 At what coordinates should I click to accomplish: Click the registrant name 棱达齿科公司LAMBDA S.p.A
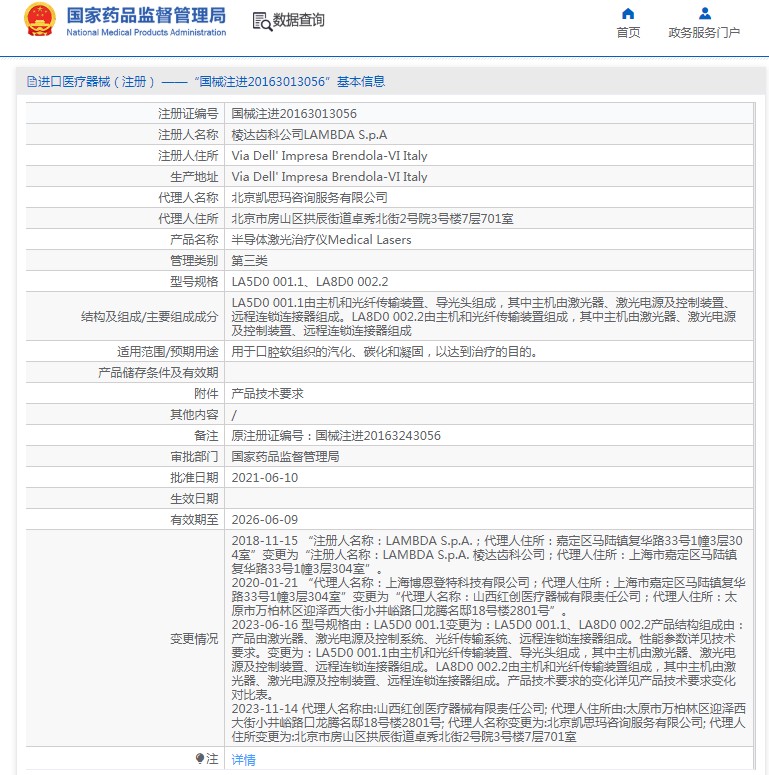coord(309,134)
